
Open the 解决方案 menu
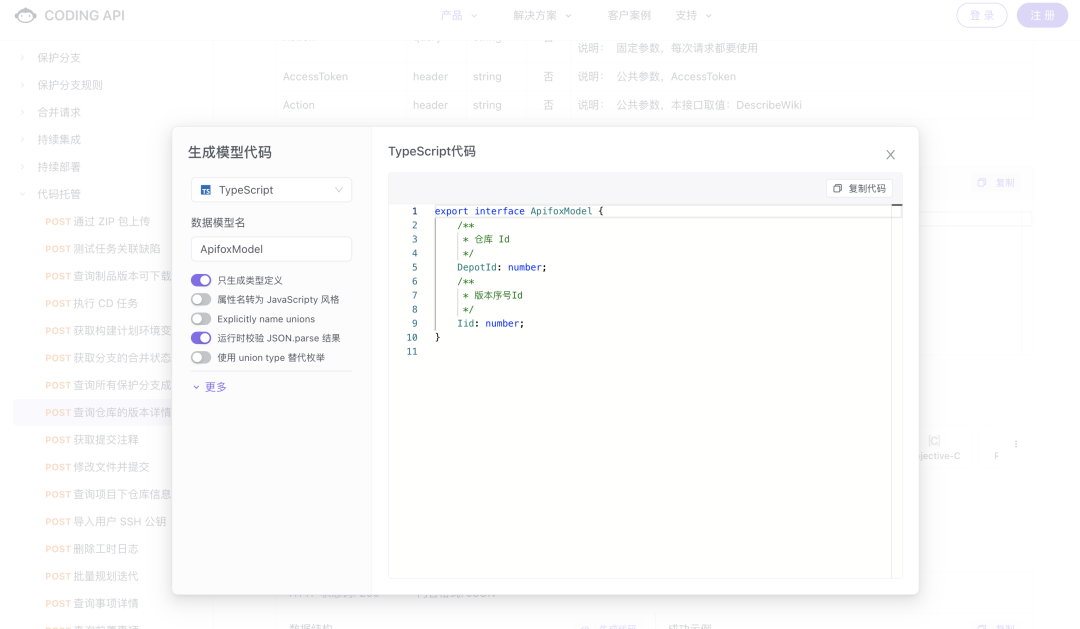tap(542, 15)
